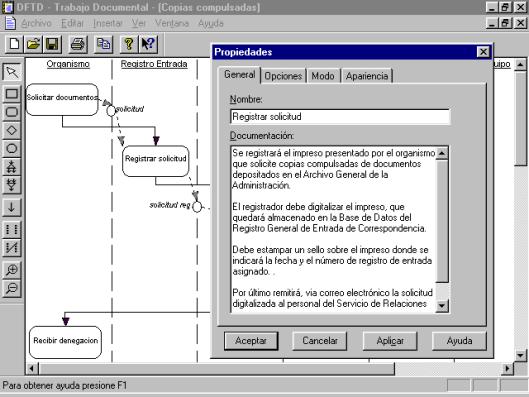Select the upward fork arrows tool
Image resolution: width=529 pixels, height=397 pixels.
12,167
